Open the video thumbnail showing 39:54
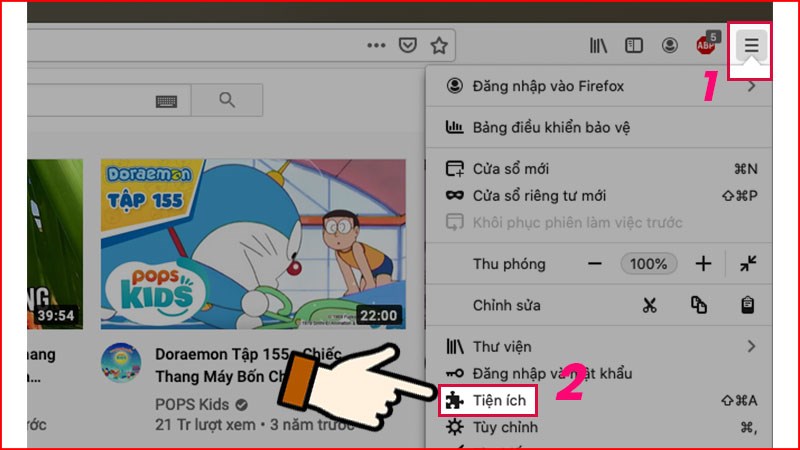 click(x=55, y=244)
